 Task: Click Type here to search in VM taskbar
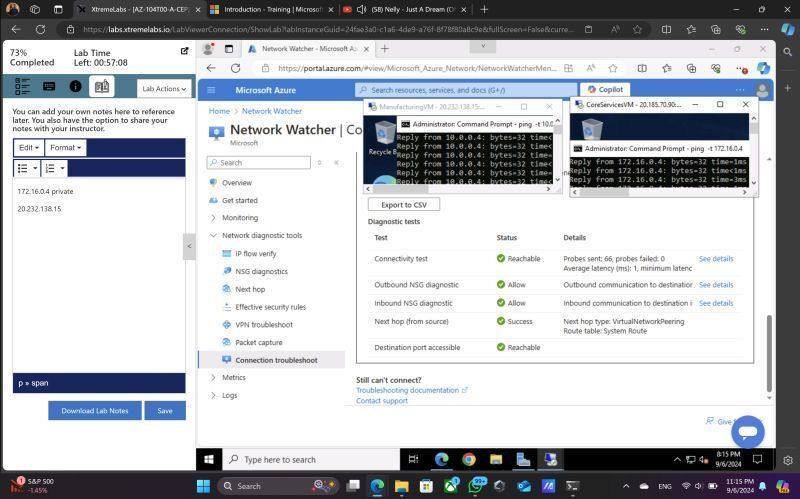tap(310, 460)
